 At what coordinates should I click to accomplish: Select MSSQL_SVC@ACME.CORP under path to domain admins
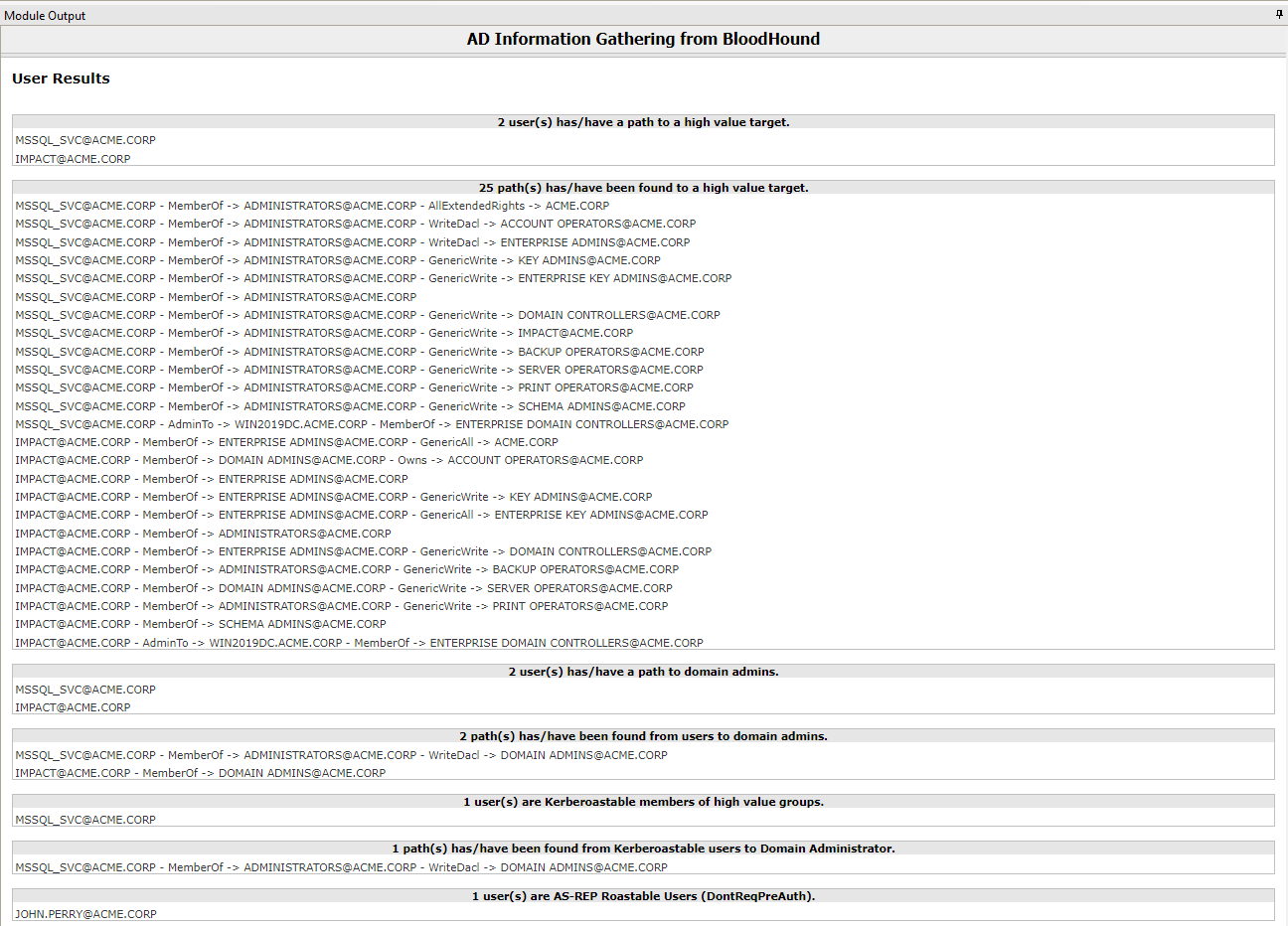[85, 690]
